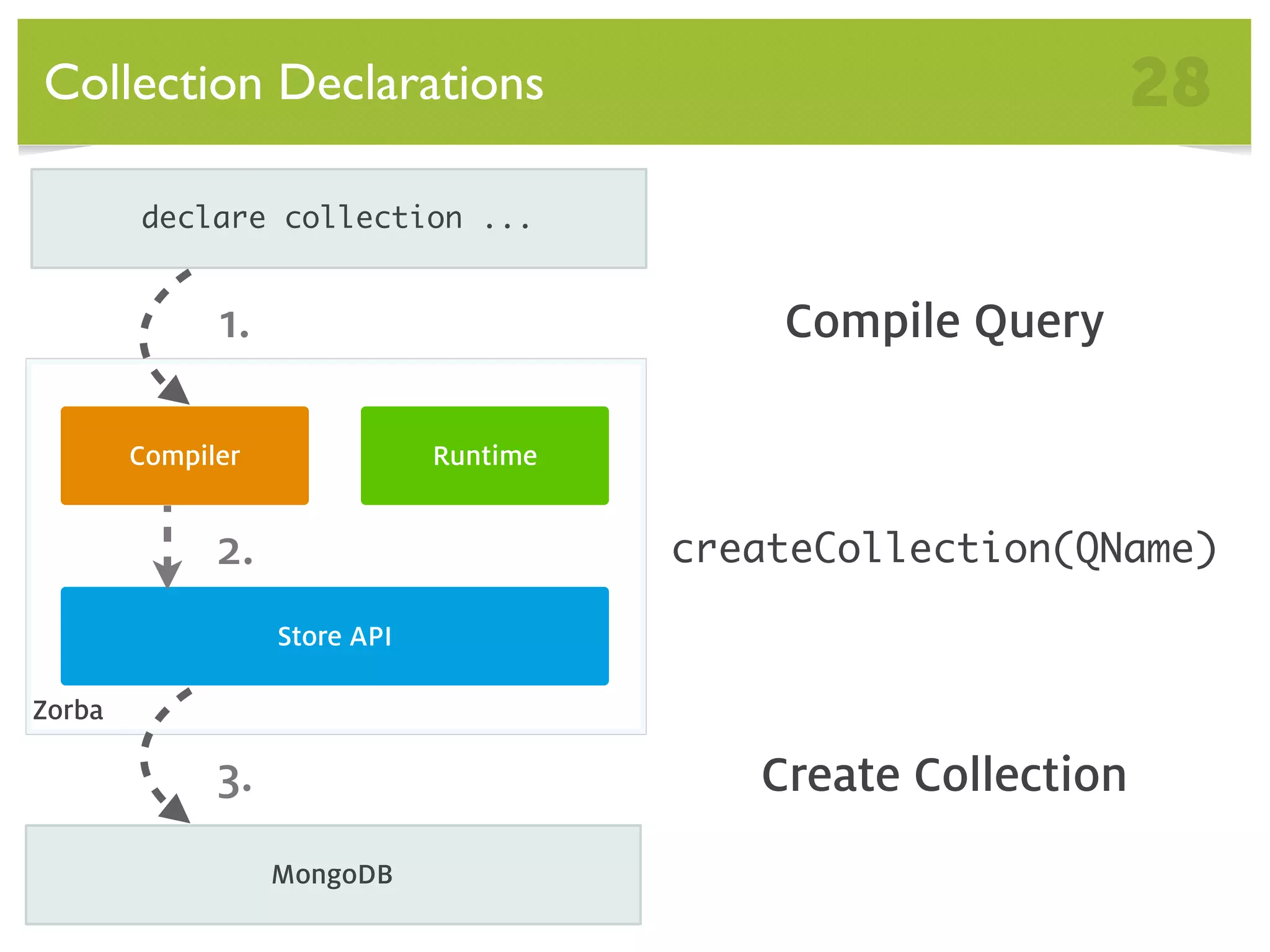Click the slide title Collection Declarations
Screen dimensions: 1270x952
pyautogui.click(x=294, y=82)
